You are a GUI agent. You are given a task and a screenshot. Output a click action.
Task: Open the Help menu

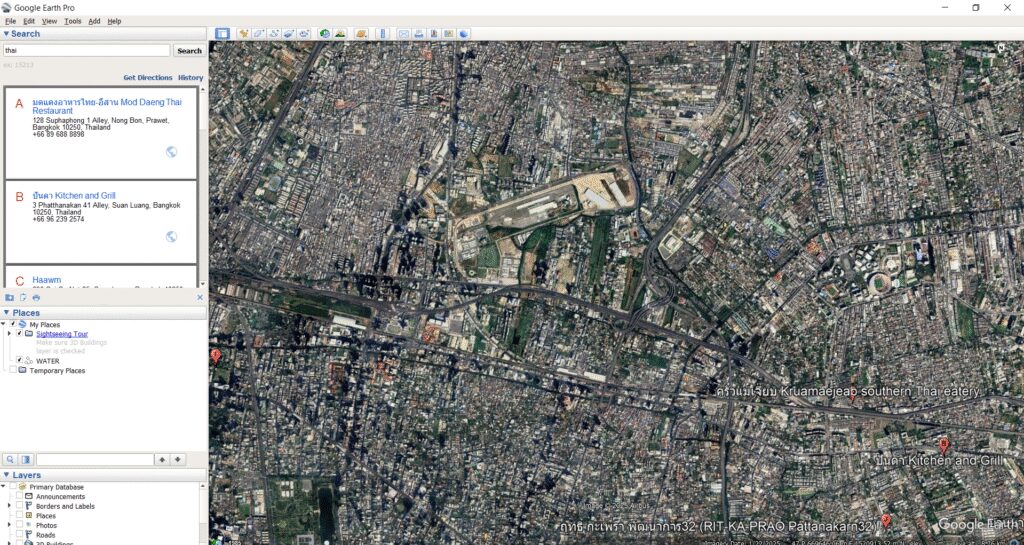click(114, 21)
